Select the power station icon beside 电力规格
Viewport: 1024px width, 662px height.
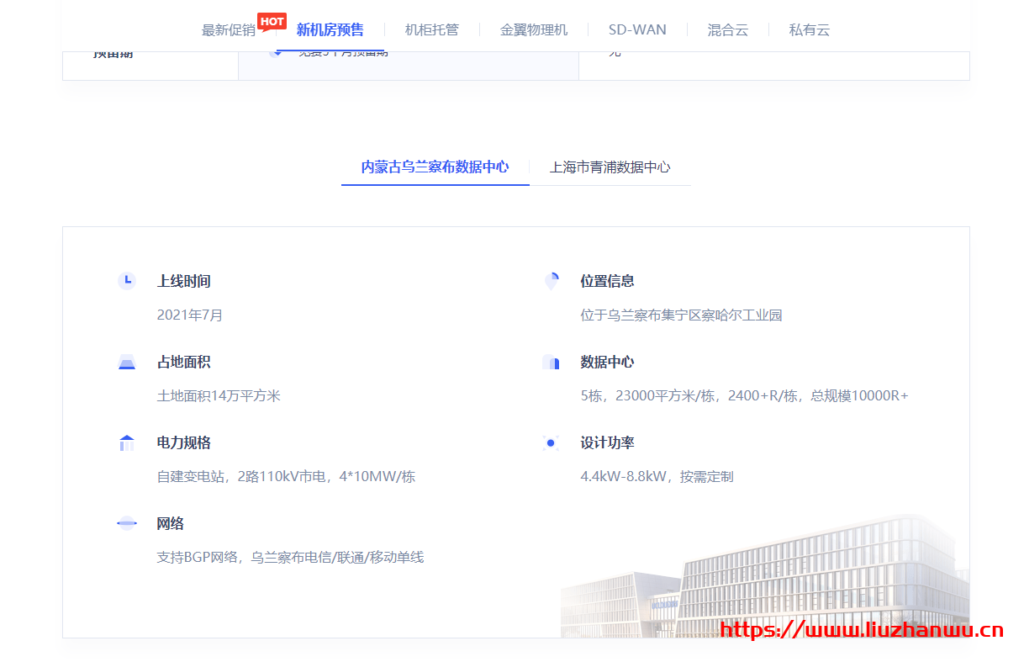[127, 443]
